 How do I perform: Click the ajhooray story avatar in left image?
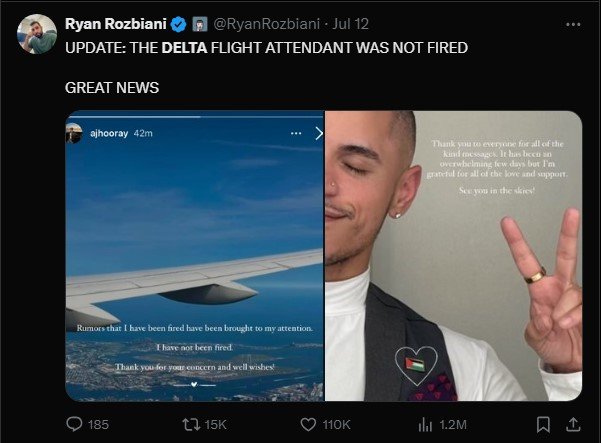[74, 132]
